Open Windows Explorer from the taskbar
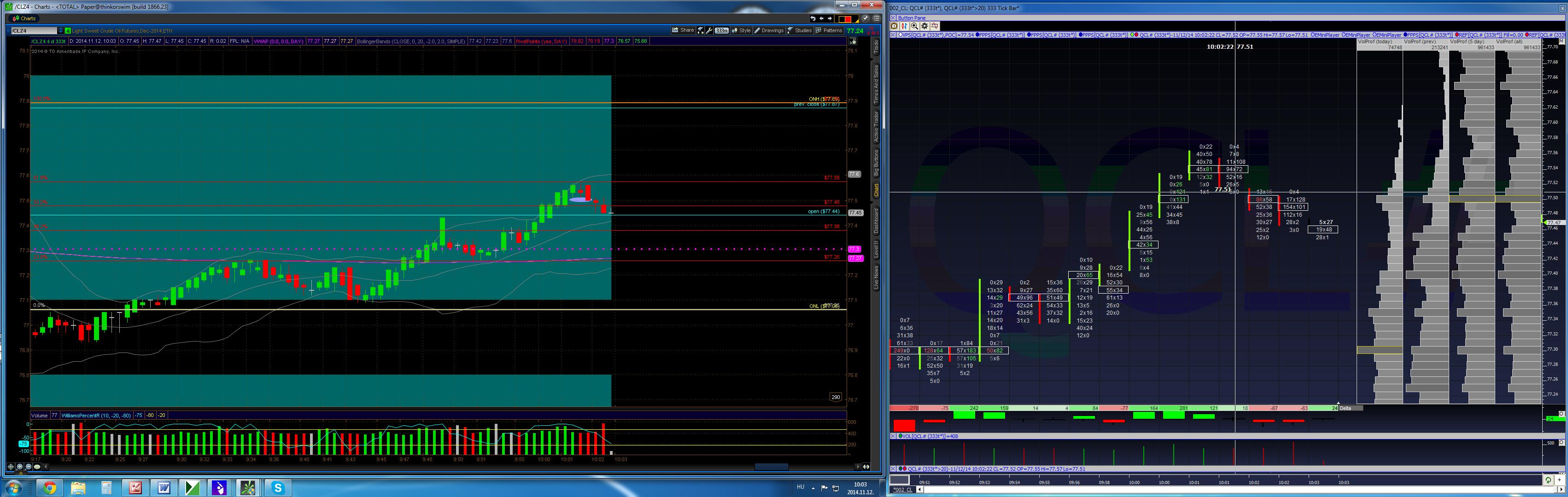The image size is (1568, 497). [x=78, y=488]
